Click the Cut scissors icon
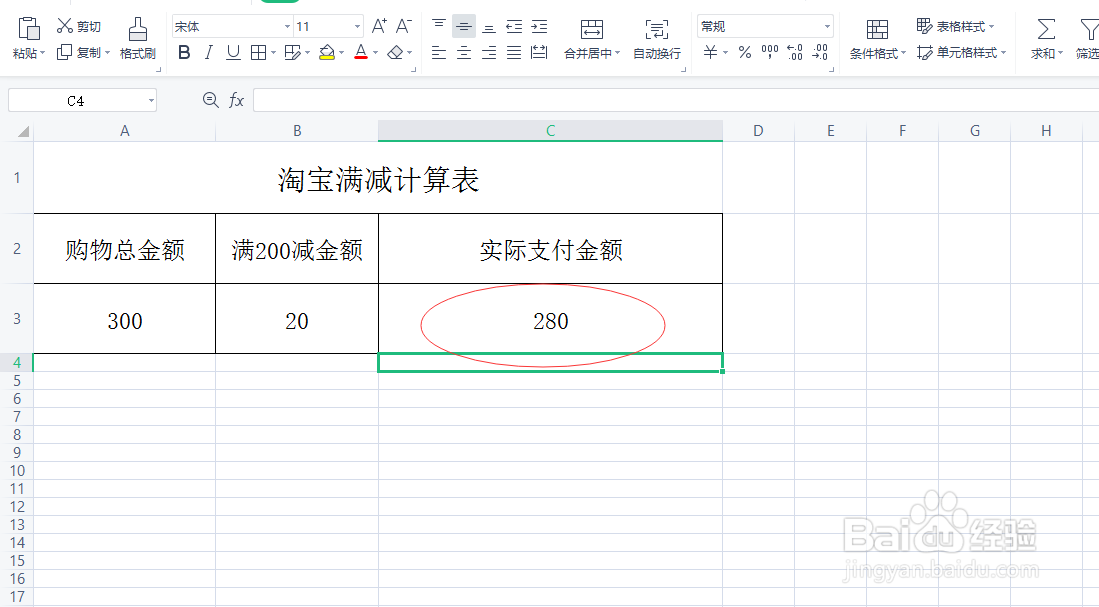Viewport: 1099px width, 607px height. (x=64, y=26)
